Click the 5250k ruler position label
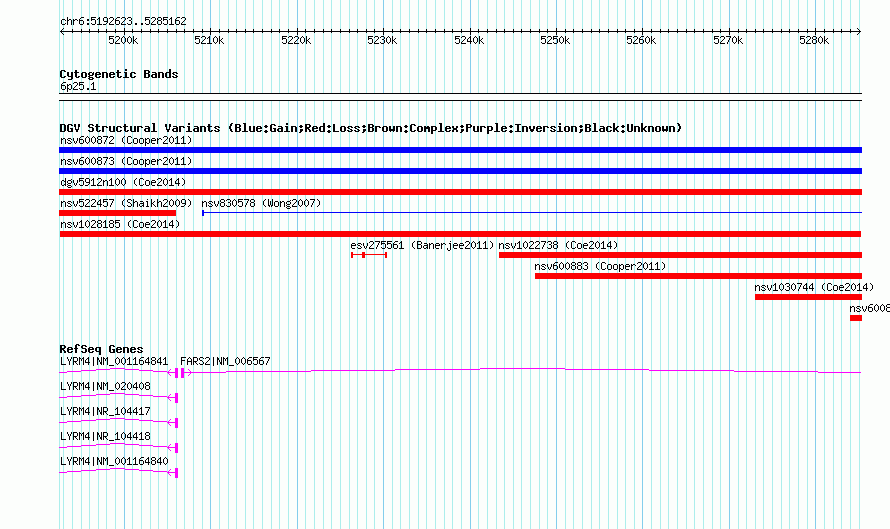This screenshot has height=529, width=890. coord(555,40)
